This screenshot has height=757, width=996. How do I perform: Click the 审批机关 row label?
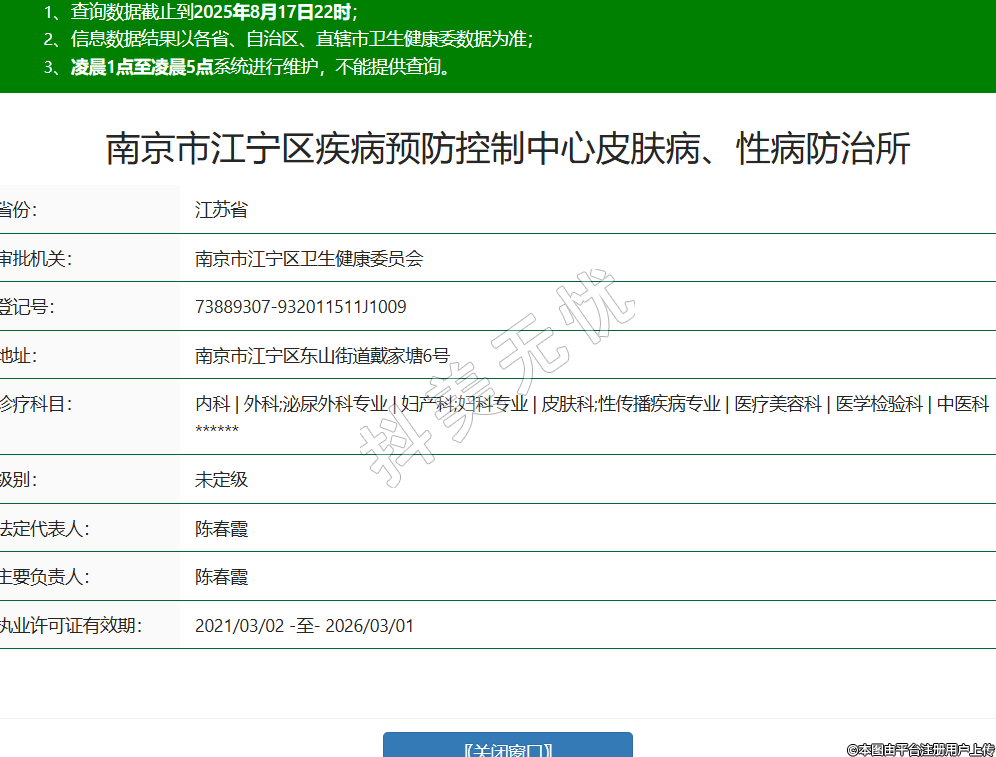pos(35,258)
